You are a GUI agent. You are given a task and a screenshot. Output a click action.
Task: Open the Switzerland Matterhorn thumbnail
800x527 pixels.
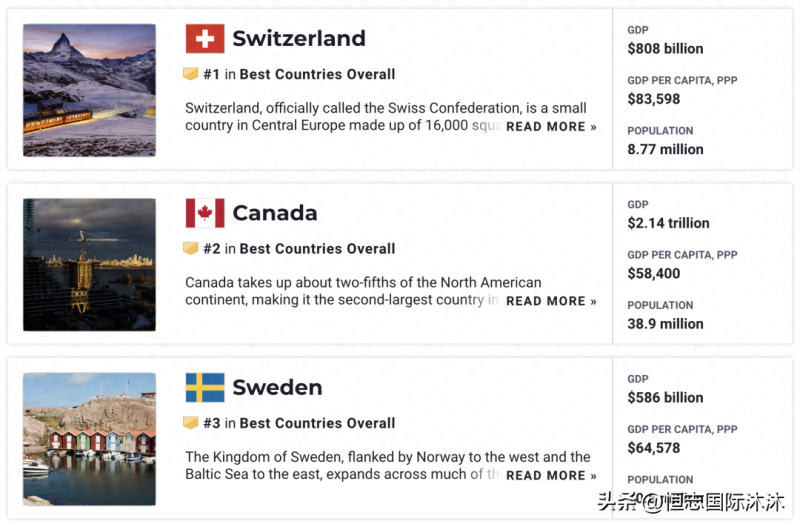pos(89,90)
